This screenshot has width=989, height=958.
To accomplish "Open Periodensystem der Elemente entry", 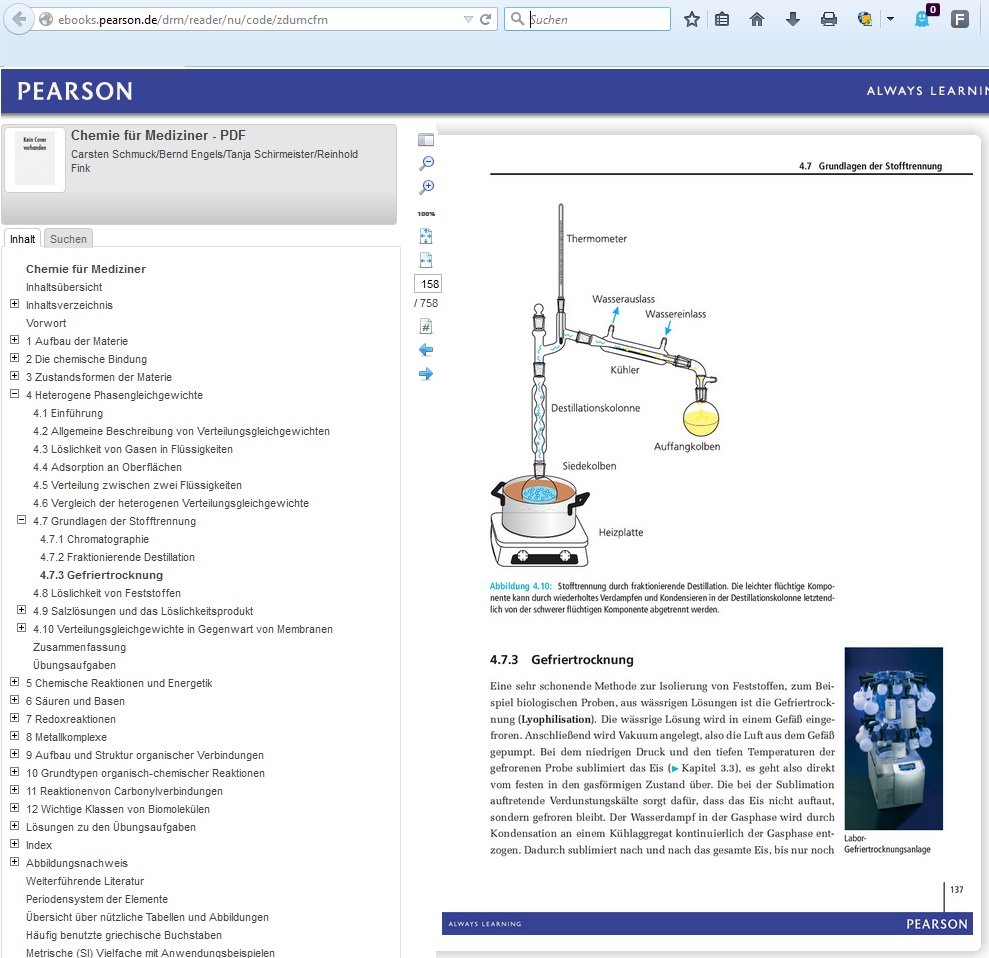I will pos(97,899).
